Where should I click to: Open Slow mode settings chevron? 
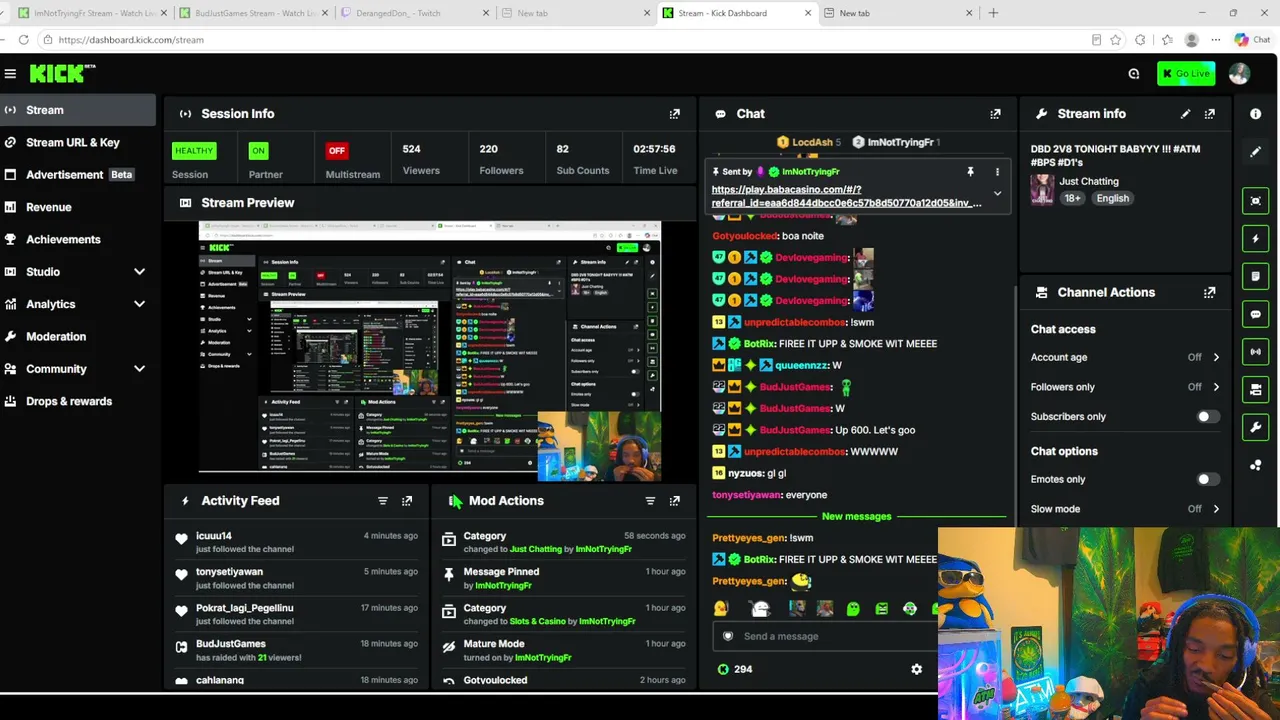(1216, 509)
